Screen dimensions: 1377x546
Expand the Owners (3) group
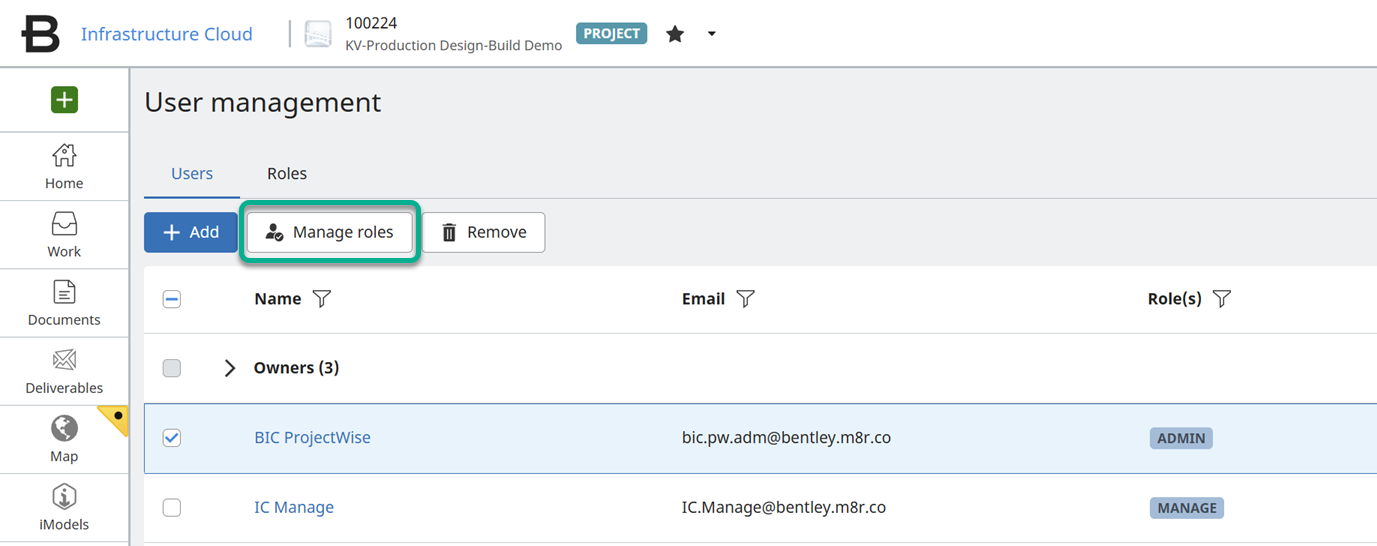(x=230, y=368)
